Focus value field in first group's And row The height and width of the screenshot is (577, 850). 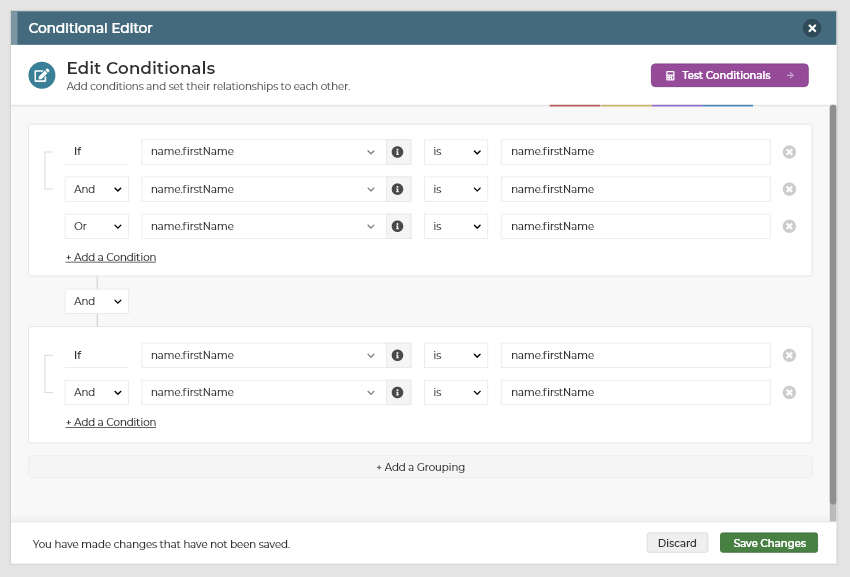pyautogui.click(x=635, y=189)
